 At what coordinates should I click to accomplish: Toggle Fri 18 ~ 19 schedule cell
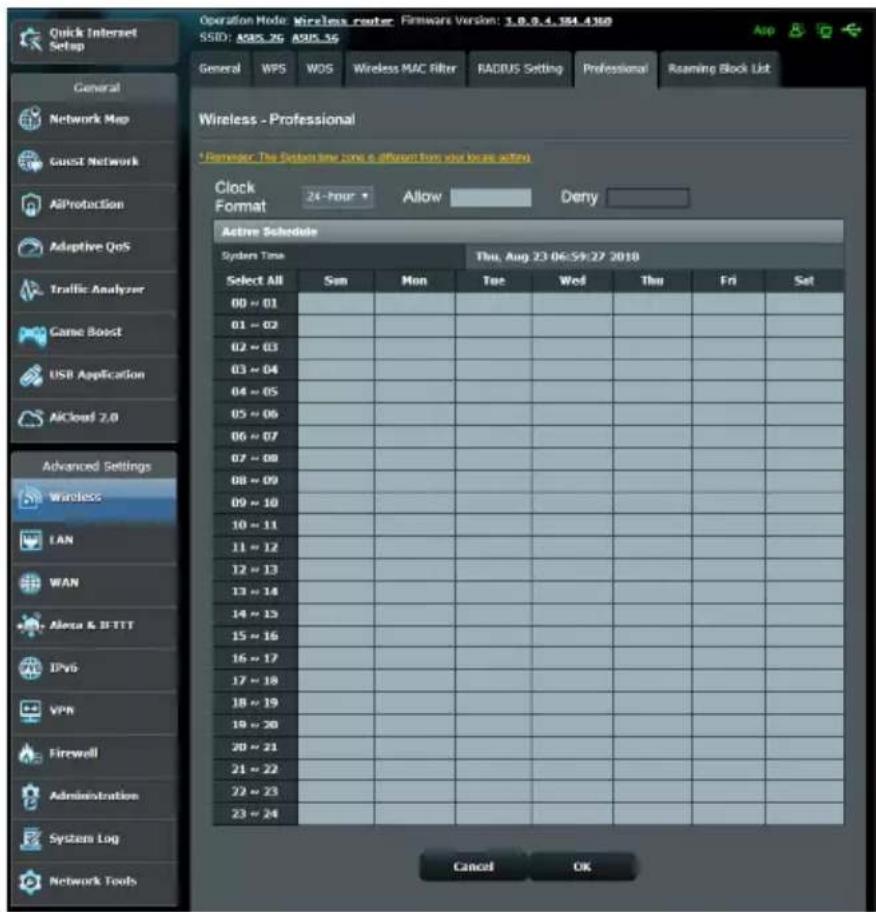click(729, 703)
